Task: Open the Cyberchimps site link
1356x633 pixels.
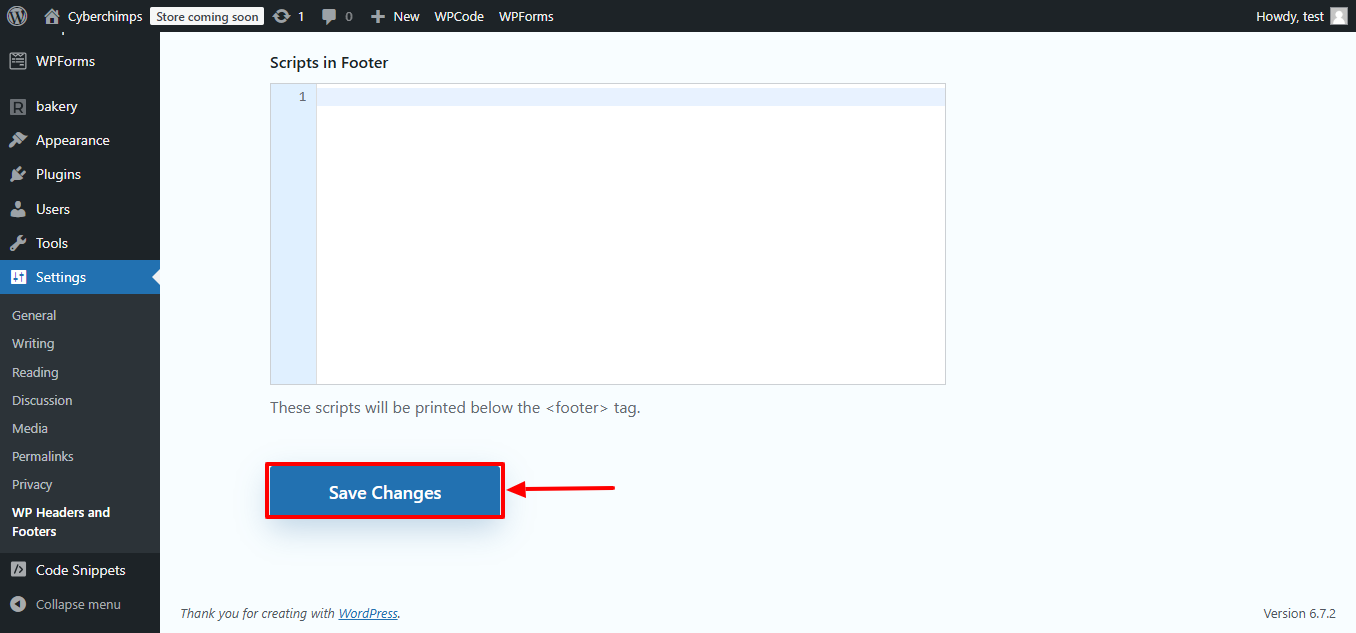Action: click(x=105, y=16)
